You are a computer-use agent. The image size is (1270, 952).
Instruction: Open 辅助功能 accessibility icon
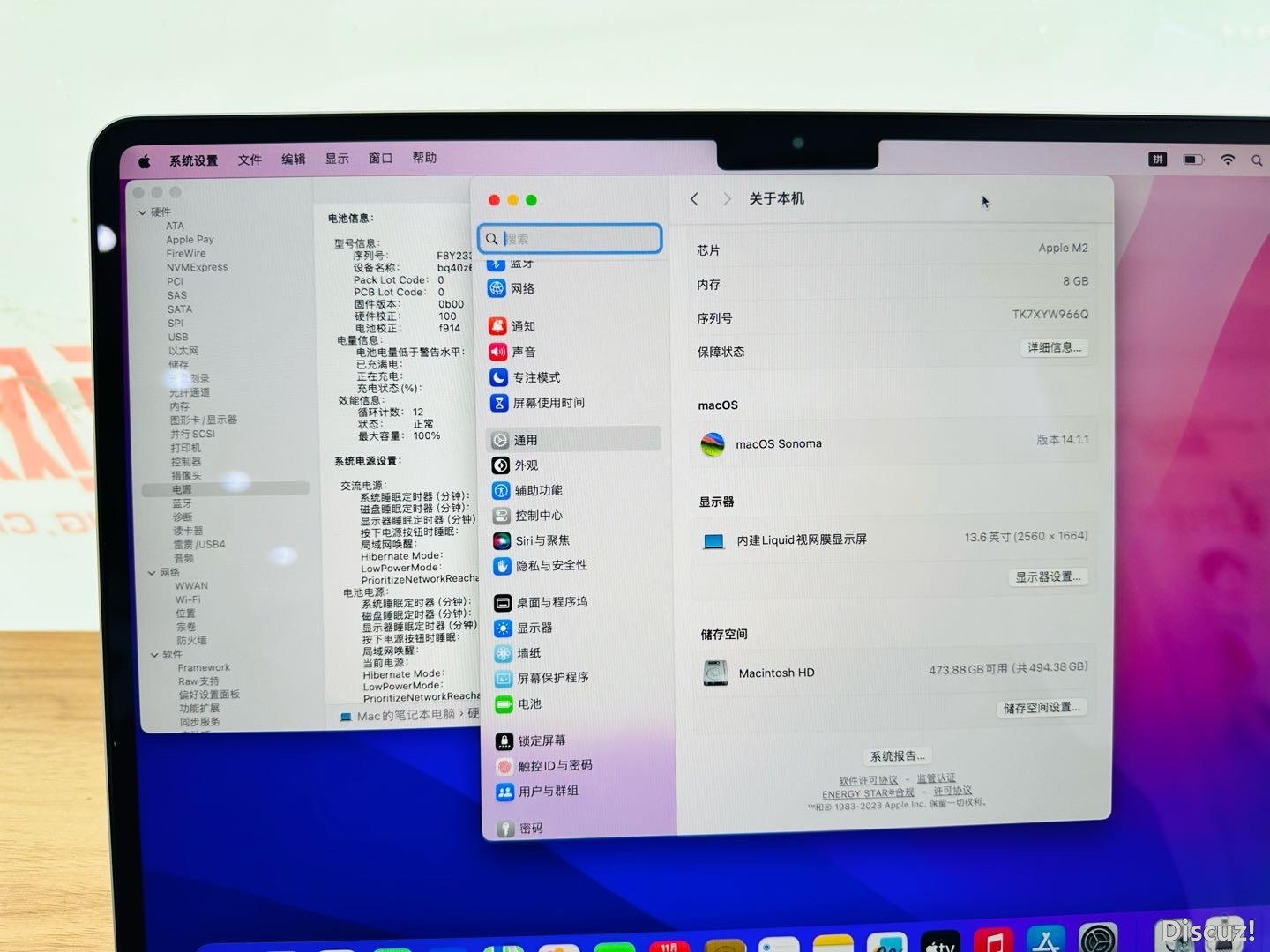[501, 490]
